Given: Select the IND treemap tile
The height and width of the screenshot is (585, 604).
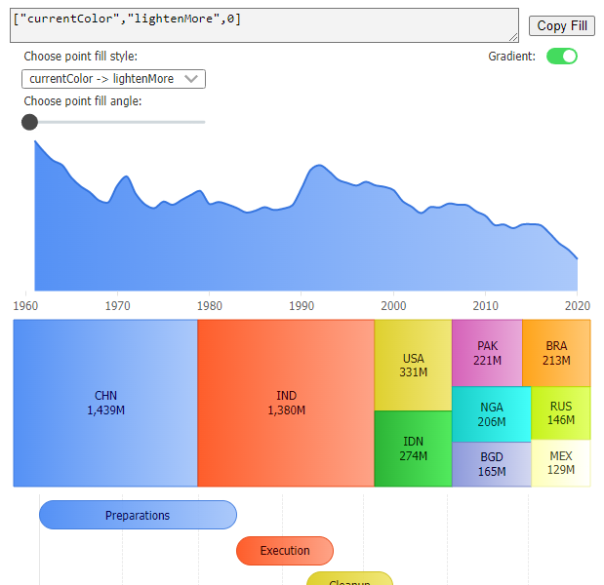Looking at the screenshot, I should [286, 403].
